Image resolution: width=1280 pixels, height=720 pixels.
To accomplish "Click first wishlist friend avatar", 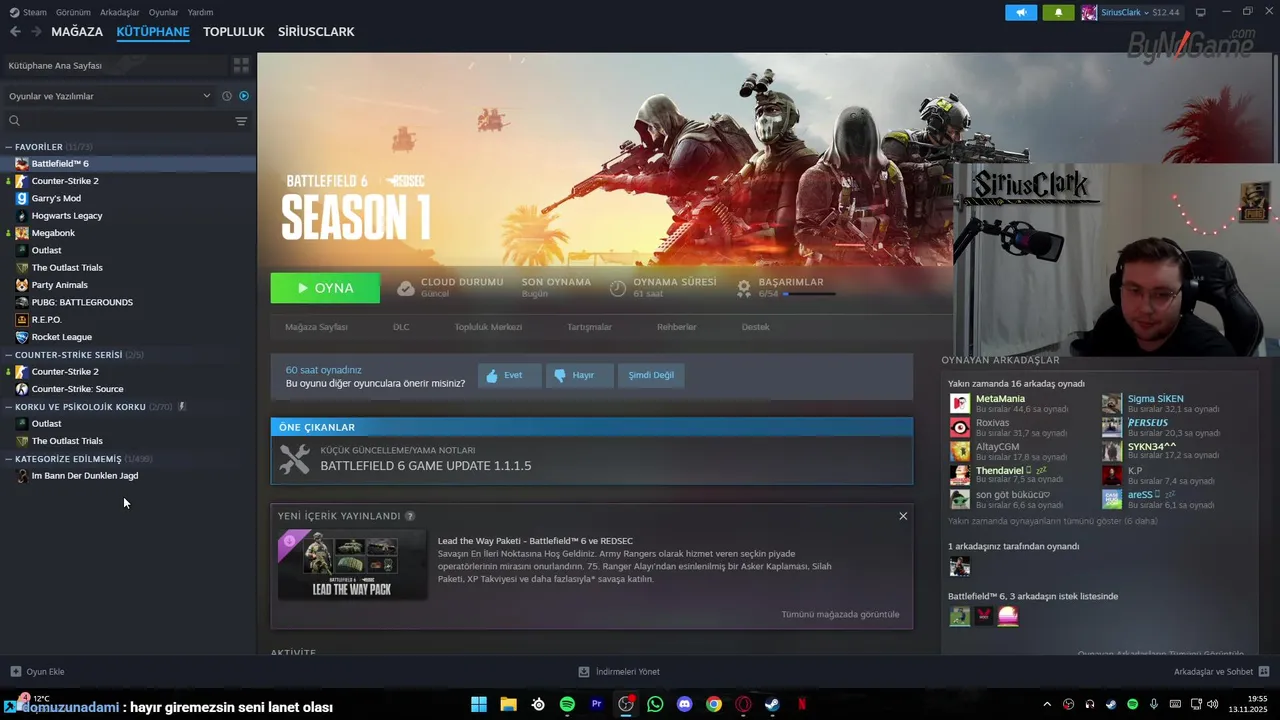I will pyautogui.click(x=960, y=616).
